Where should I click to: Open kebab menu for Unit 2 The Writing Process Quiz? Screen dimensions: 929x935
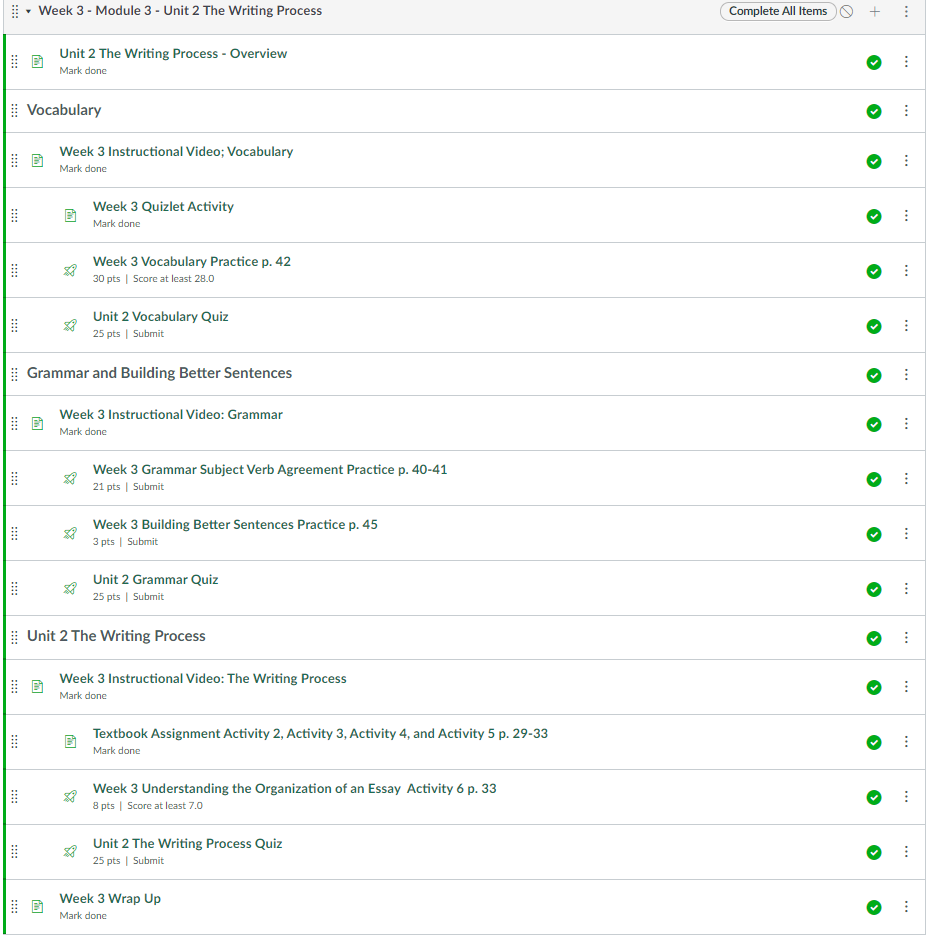tap(906, 852)
